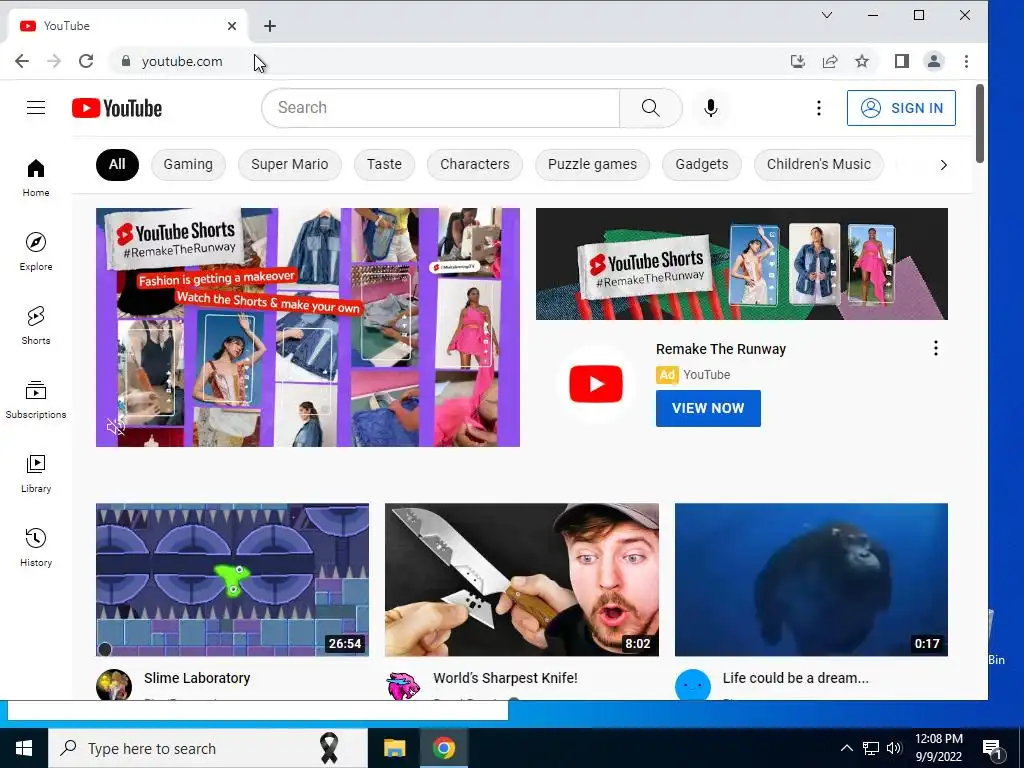The height and width of the screenshot is (768, 1024).
Task: Open notification center in taskbar
Action: 992,750
